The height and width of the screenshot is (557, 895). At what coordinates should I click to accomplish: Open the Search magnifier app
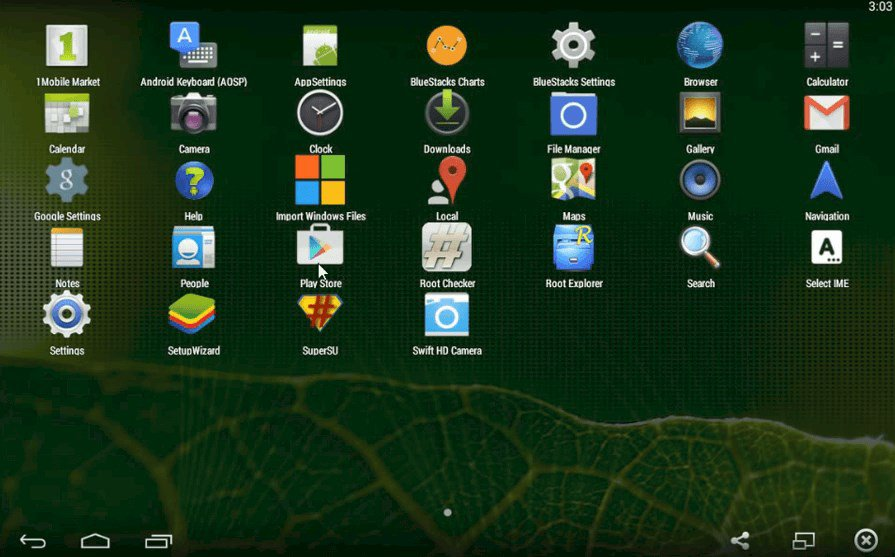pos(700,248)
